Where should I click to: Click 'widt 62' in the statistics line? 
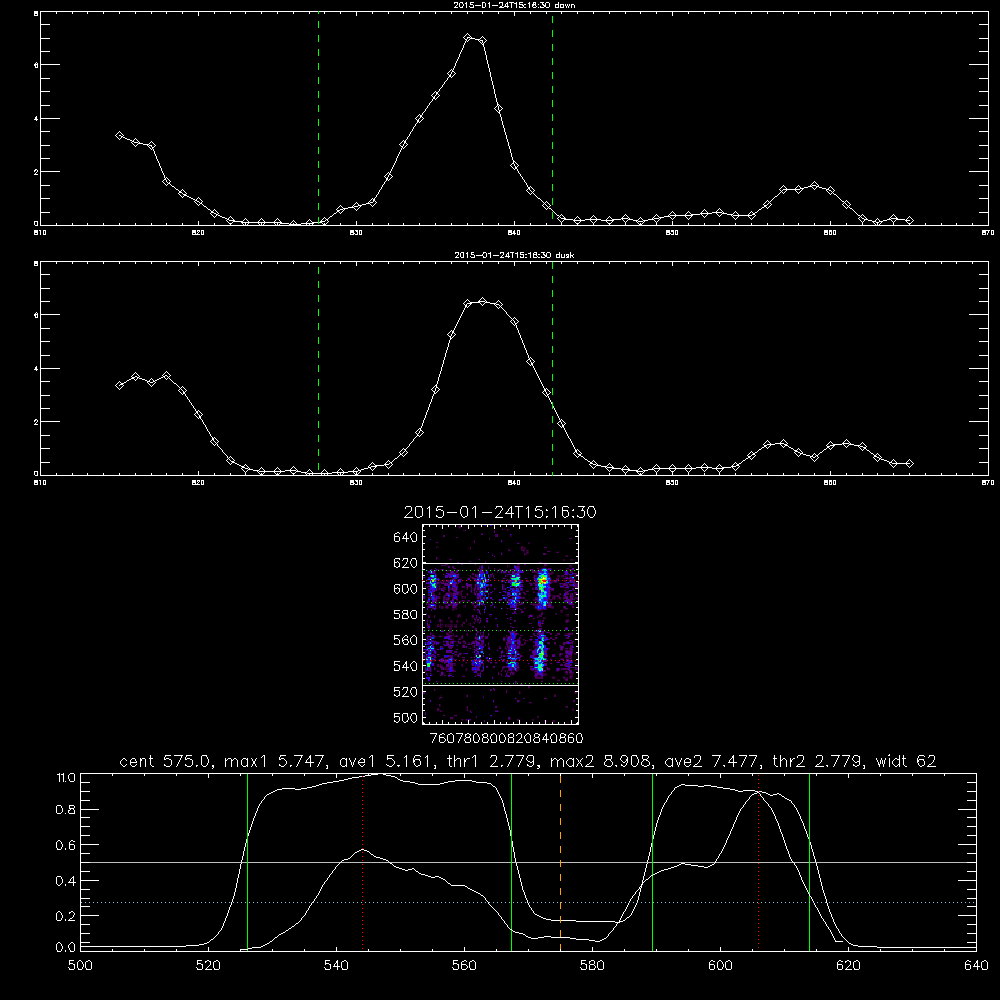coord(906,761)
